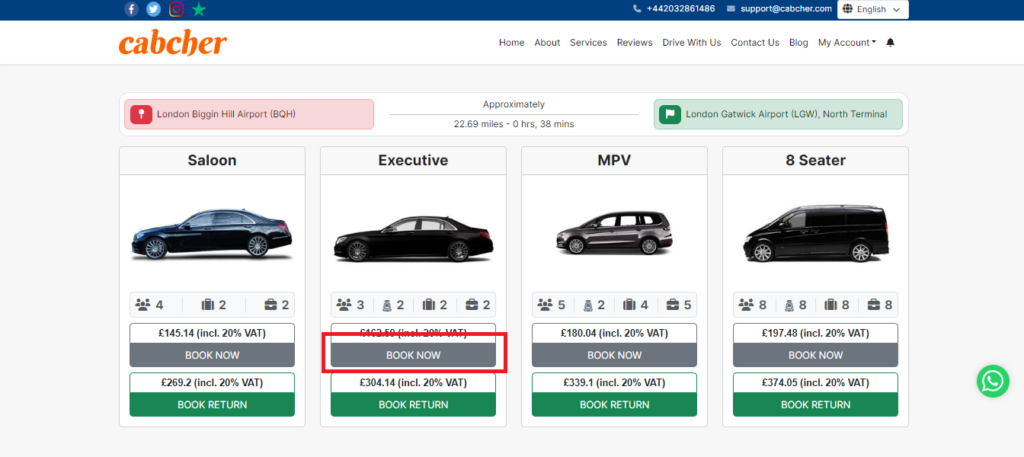Click Book Now for Saloon
Viewport: 1024px width, 457px height.
click(212, 355)
